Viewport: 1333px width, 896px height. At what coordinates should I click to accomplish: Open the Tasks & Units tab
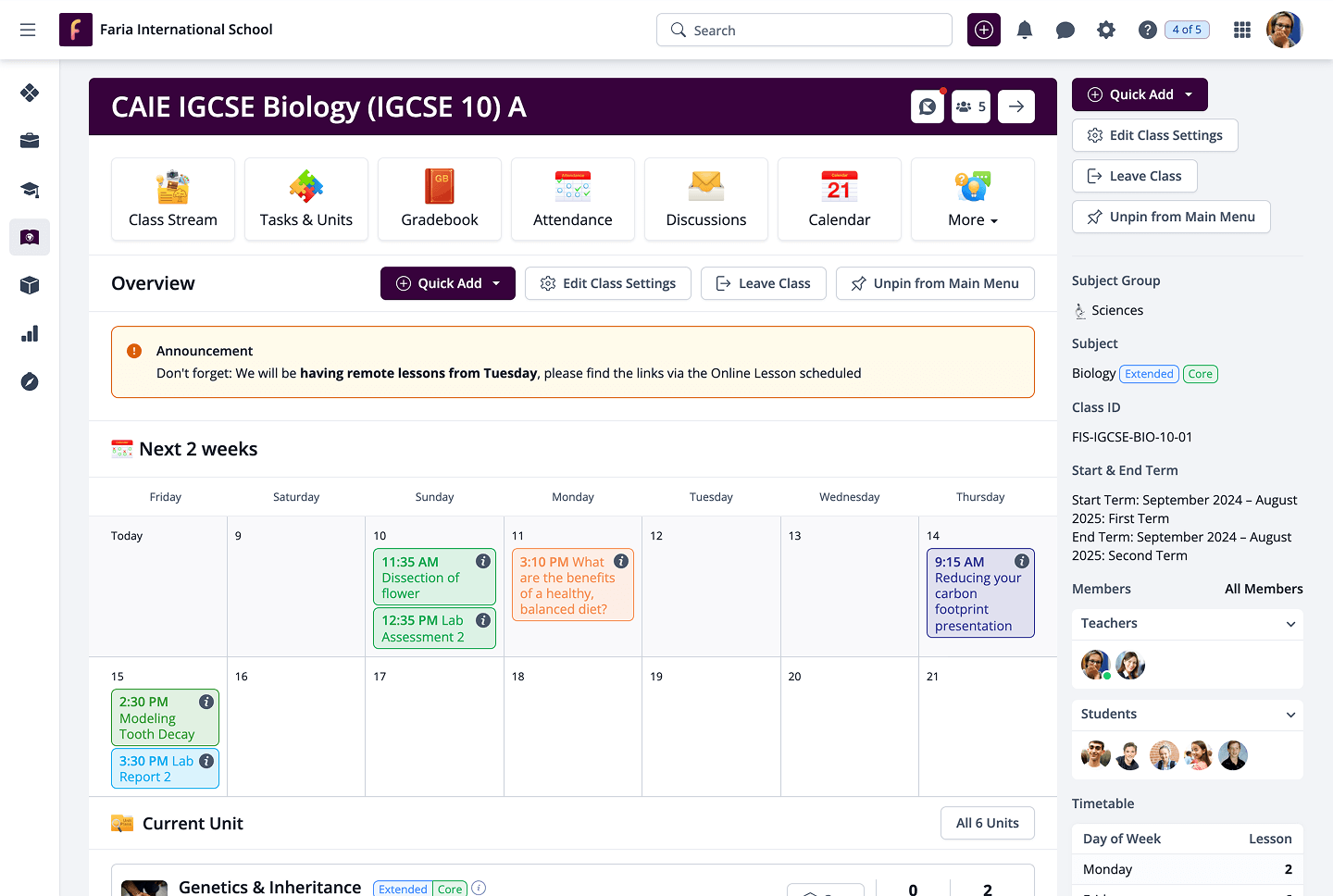306,199
